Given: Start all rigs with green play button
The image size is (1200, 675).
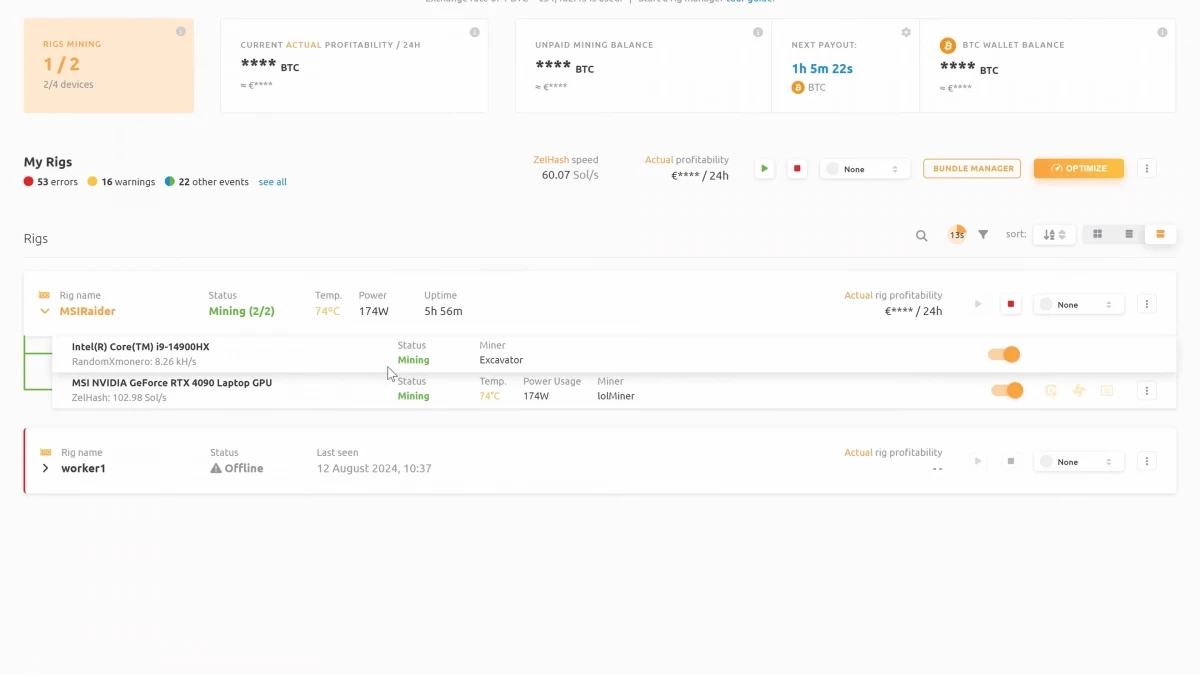Looking at the screenshot, I should 765,169.
